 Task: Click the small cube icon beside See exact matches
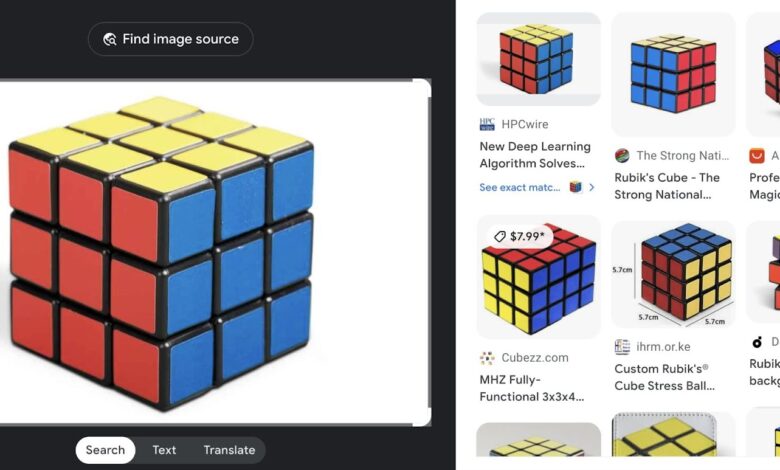(575, 187)
